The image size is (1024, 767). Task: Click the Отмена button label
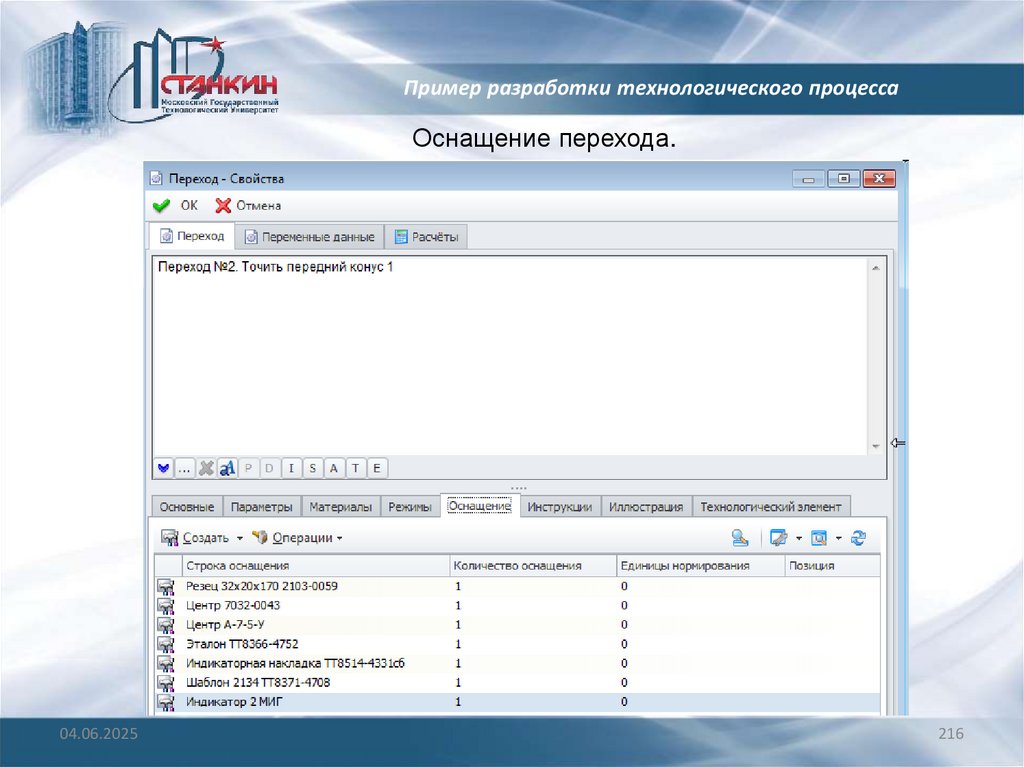(259, 206)
